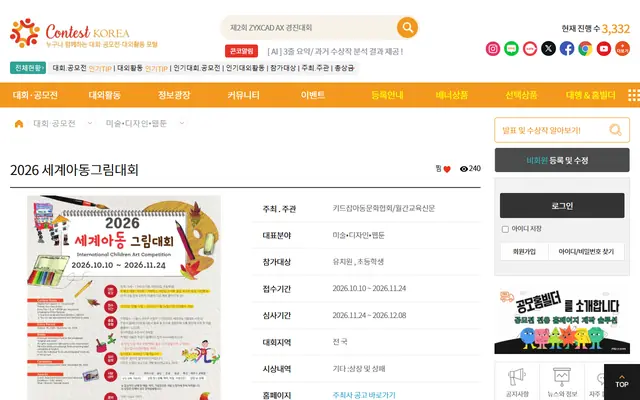Viewport: 640px width, 400px height.
Task: Click the 인기대외활동 link
Action: (245, 68)
